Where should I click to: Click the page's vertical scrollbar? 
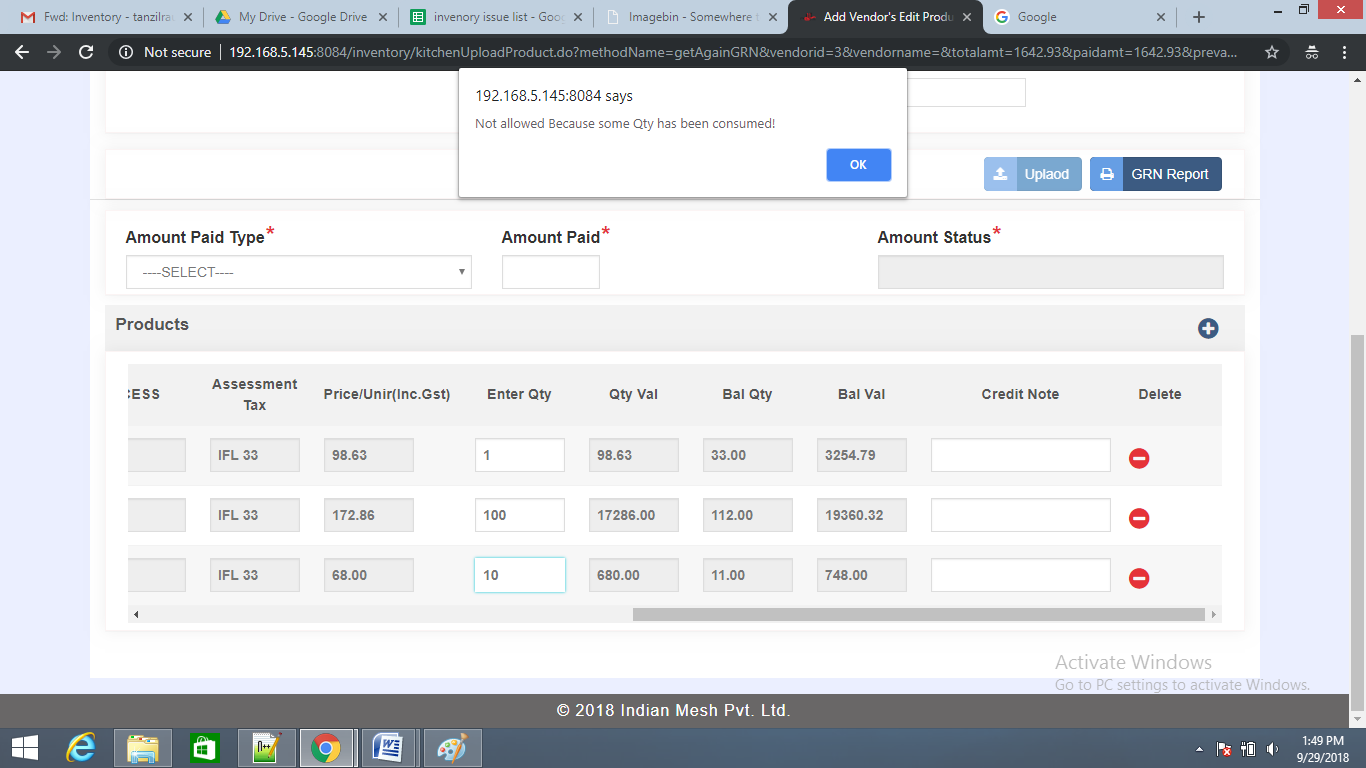point(1357,523)
